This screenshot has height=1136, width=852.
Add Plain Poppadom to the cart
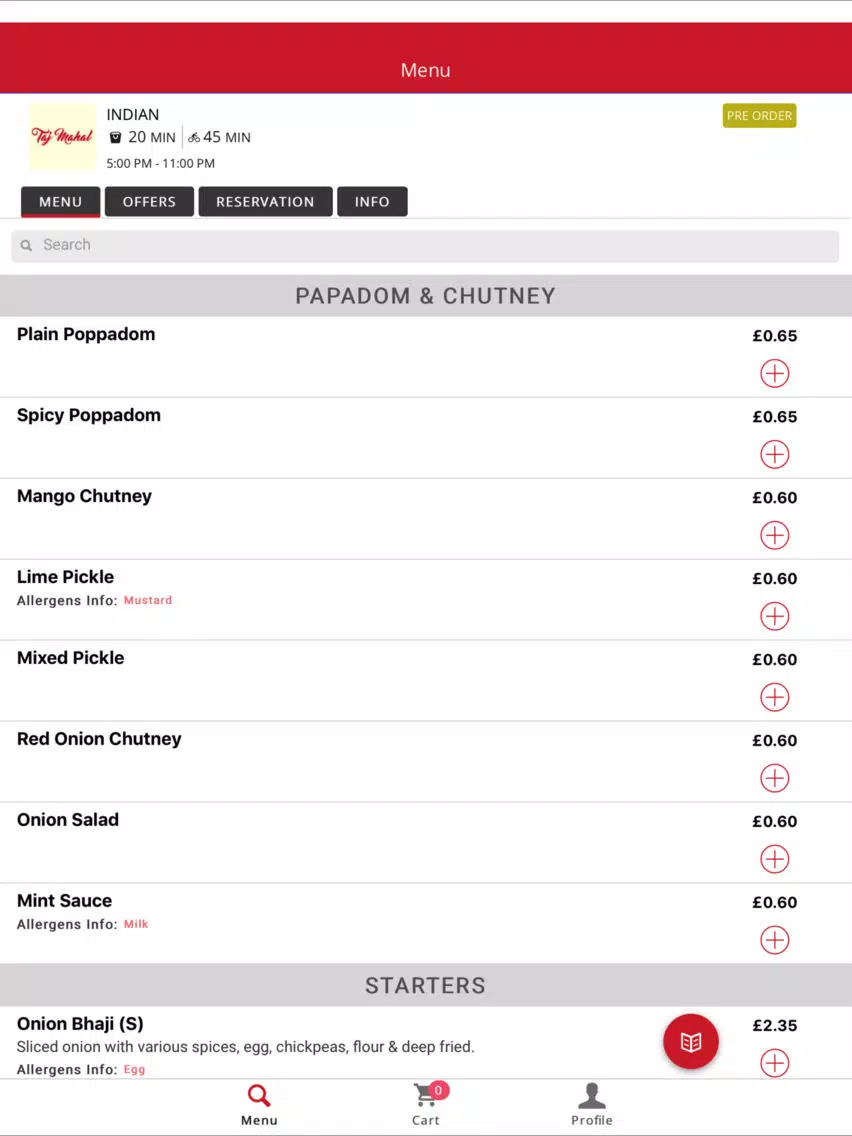click(x=774, y=374)
